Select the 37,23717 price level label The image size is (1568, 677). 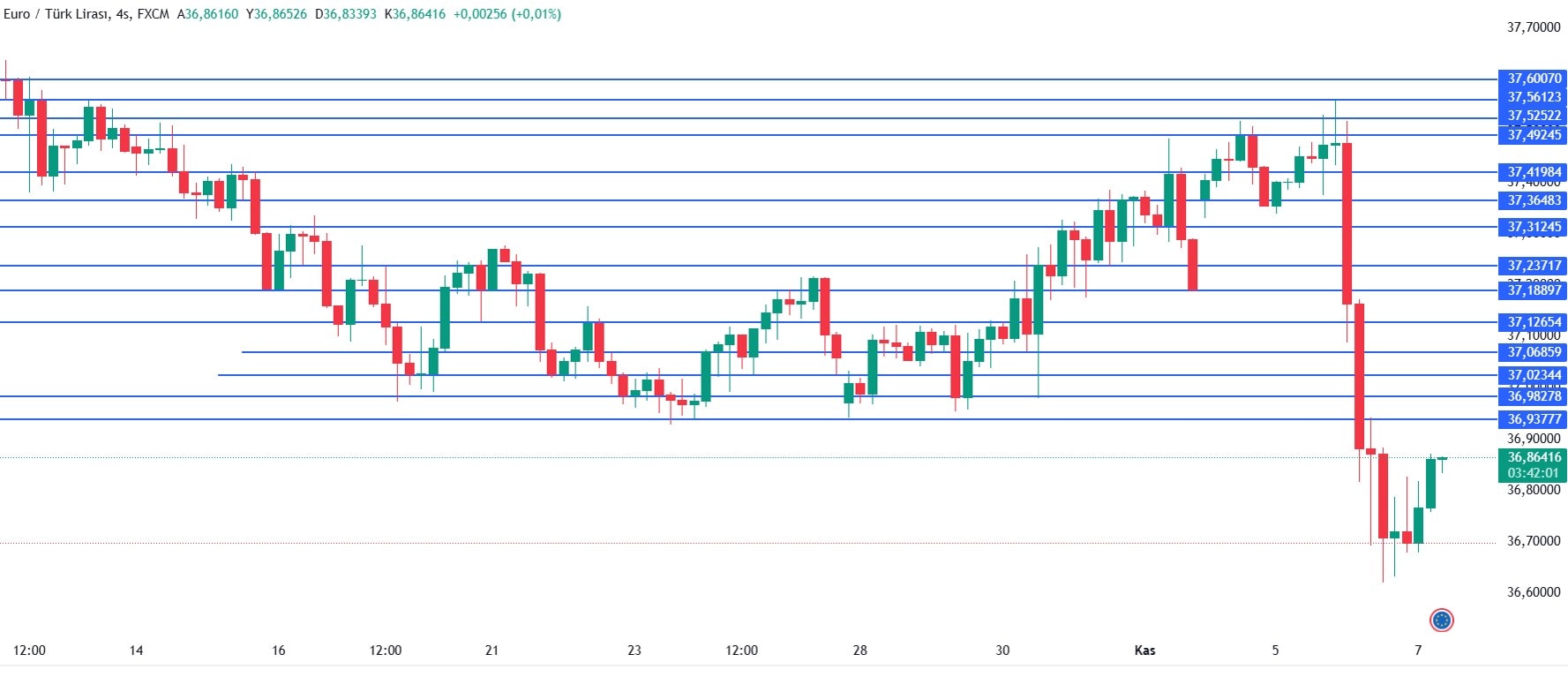[1534, 266]
